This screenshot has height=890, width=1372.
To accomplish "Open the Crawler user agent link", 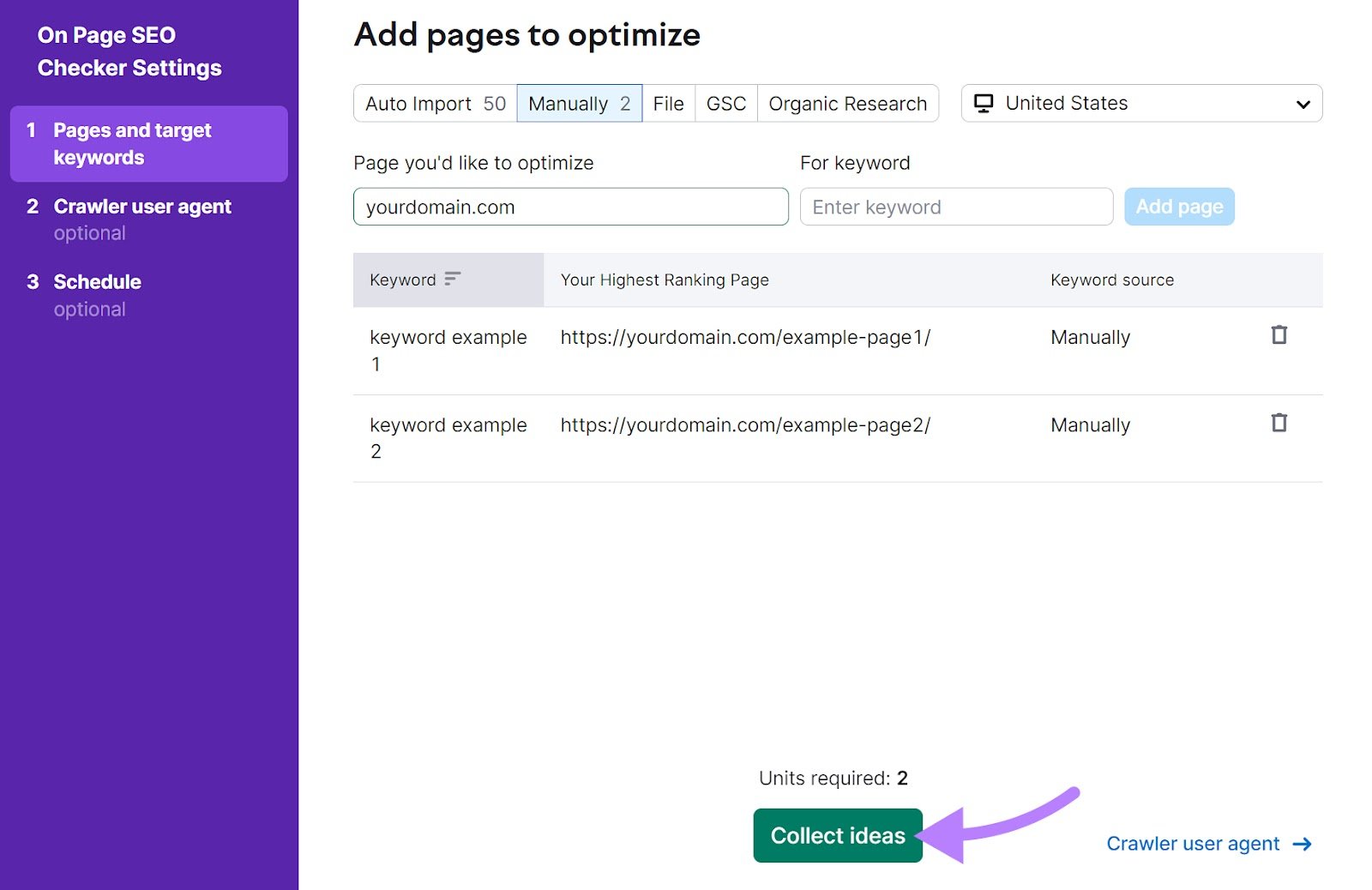I will (1193, 844).
